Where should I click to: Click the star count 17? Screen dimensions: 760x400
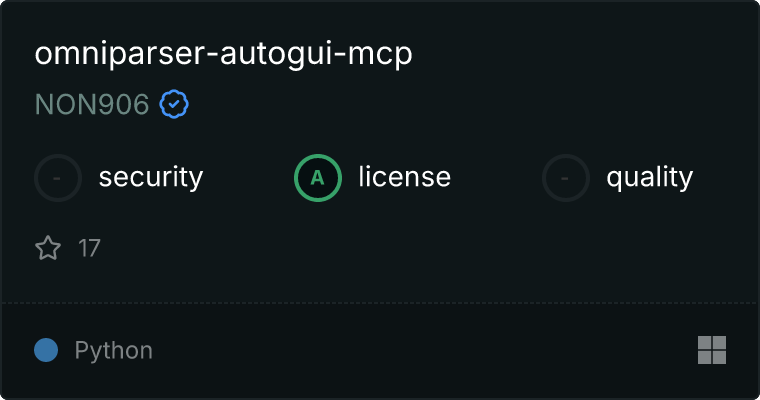point(89,248)
